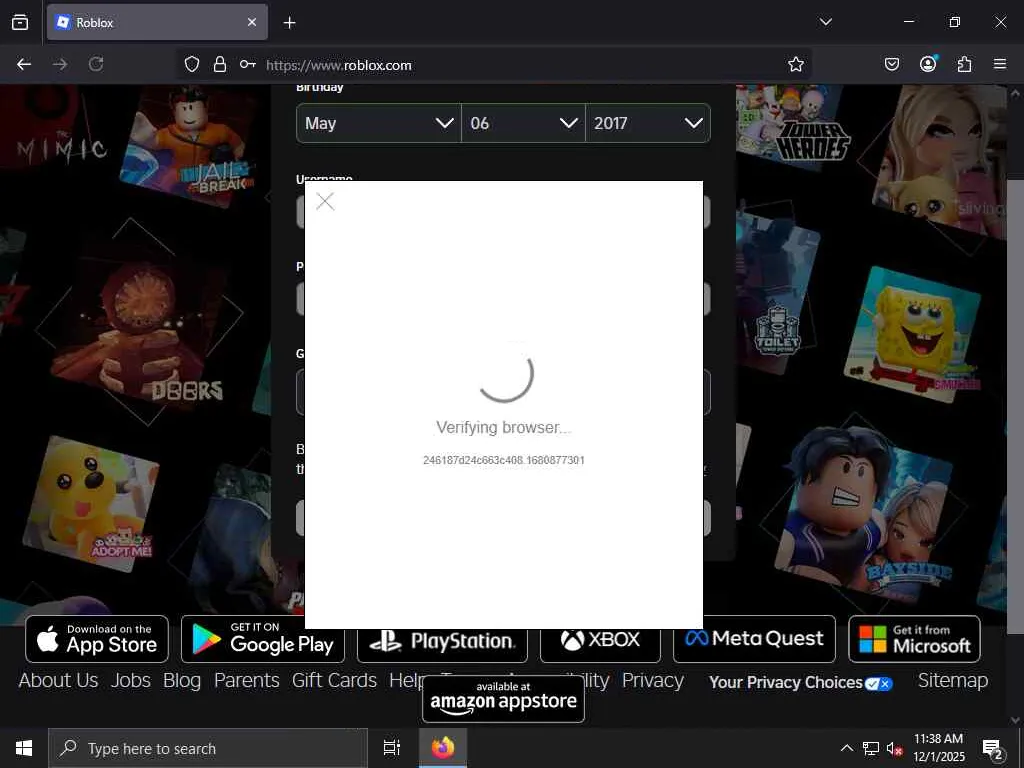1024x768 pixels.
Task: Open the Get it on Google Play badge
Action: [262, 639]
